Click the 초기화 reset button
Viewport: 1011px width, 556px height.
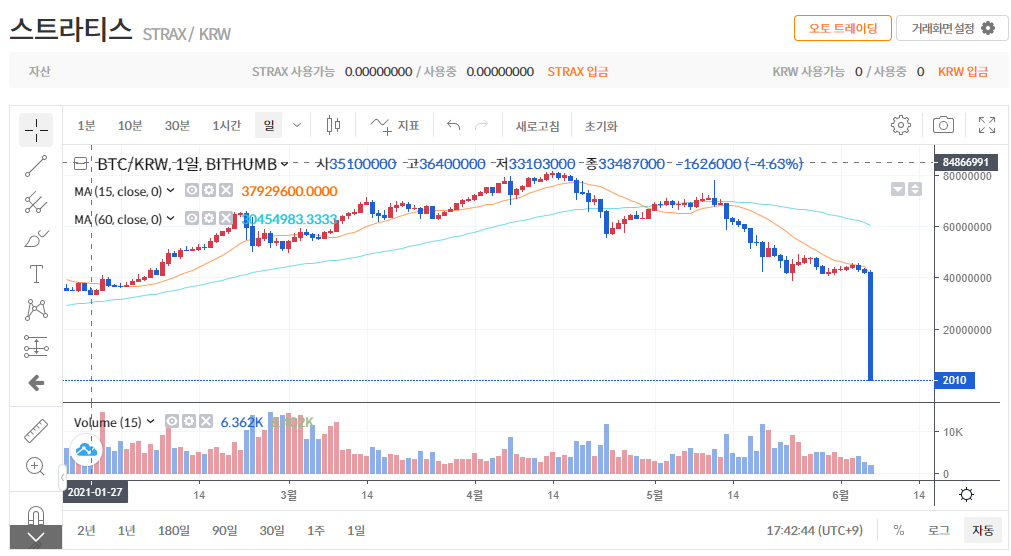coord(601,126)
